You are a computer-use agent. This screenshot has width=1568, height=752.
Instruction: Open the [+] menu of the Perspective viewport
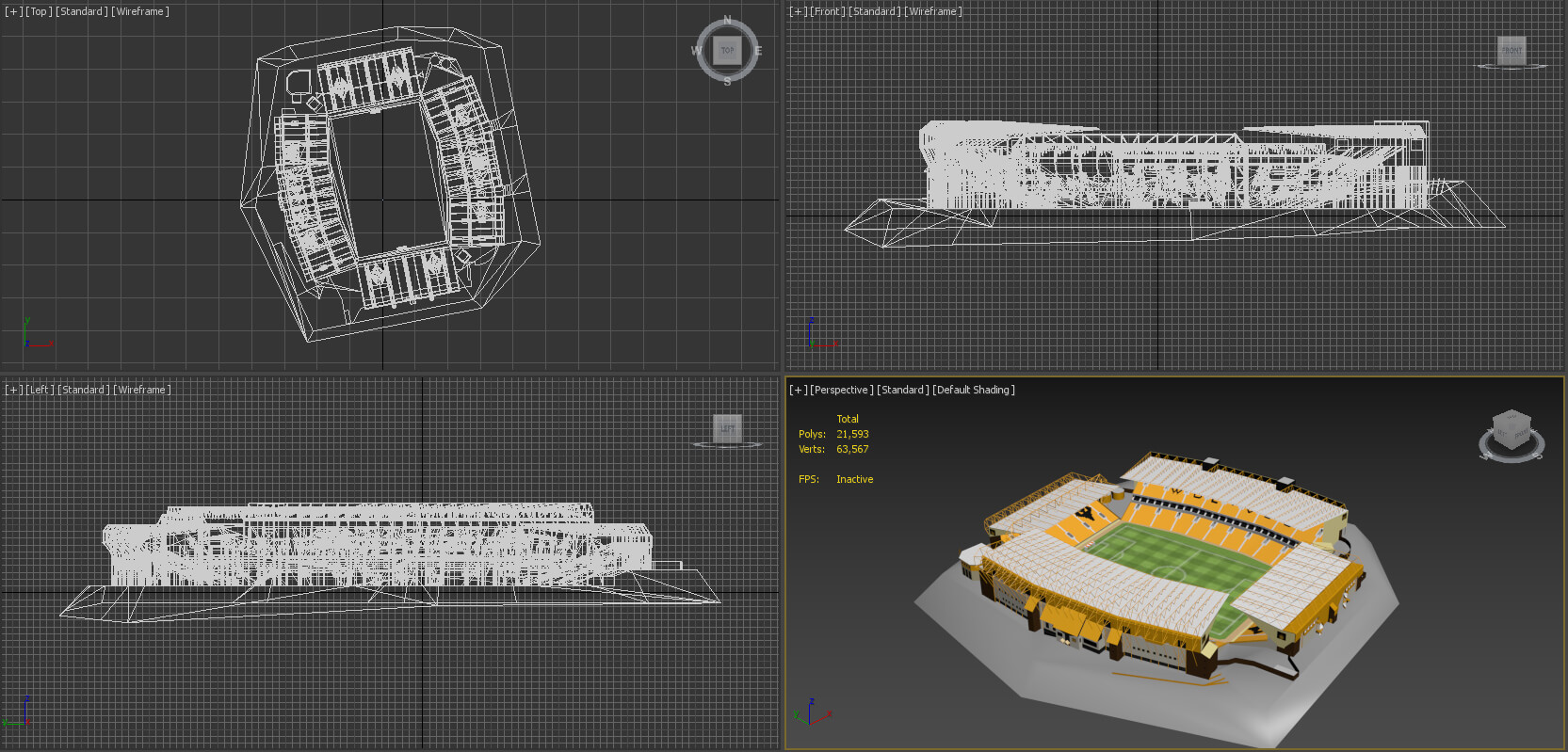(x=799, y=390)
